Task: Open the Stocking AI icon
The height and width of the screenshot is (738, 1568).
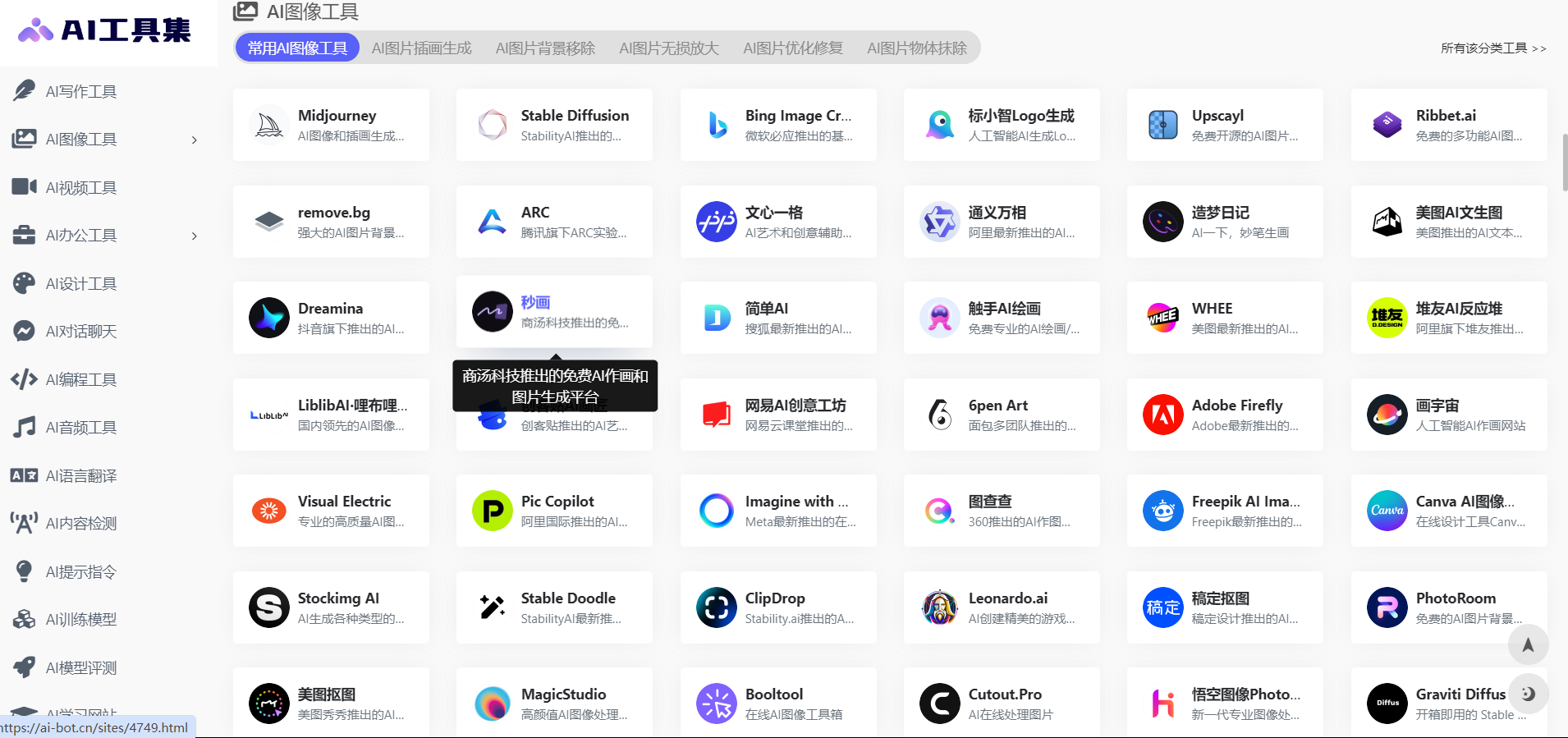Action: 269,607
